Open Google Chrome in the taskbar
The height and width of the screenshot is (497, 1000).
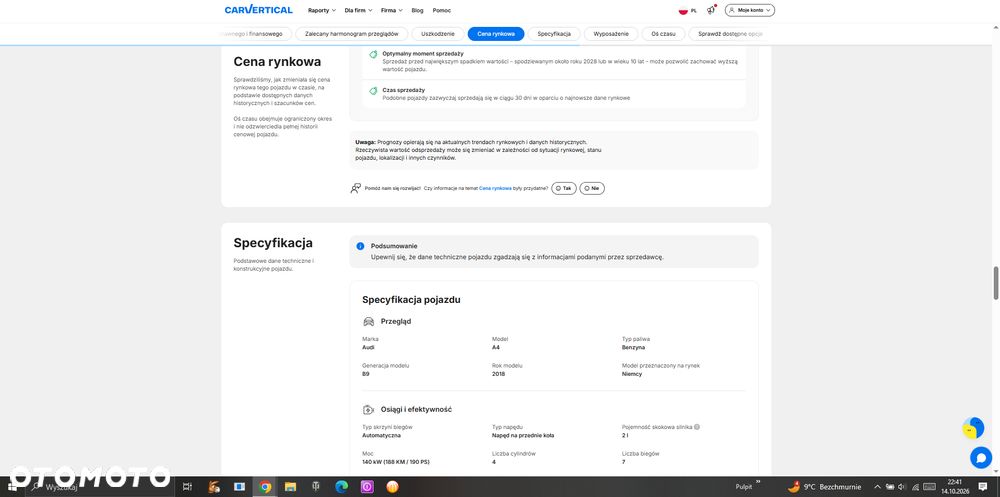(265, 487)
